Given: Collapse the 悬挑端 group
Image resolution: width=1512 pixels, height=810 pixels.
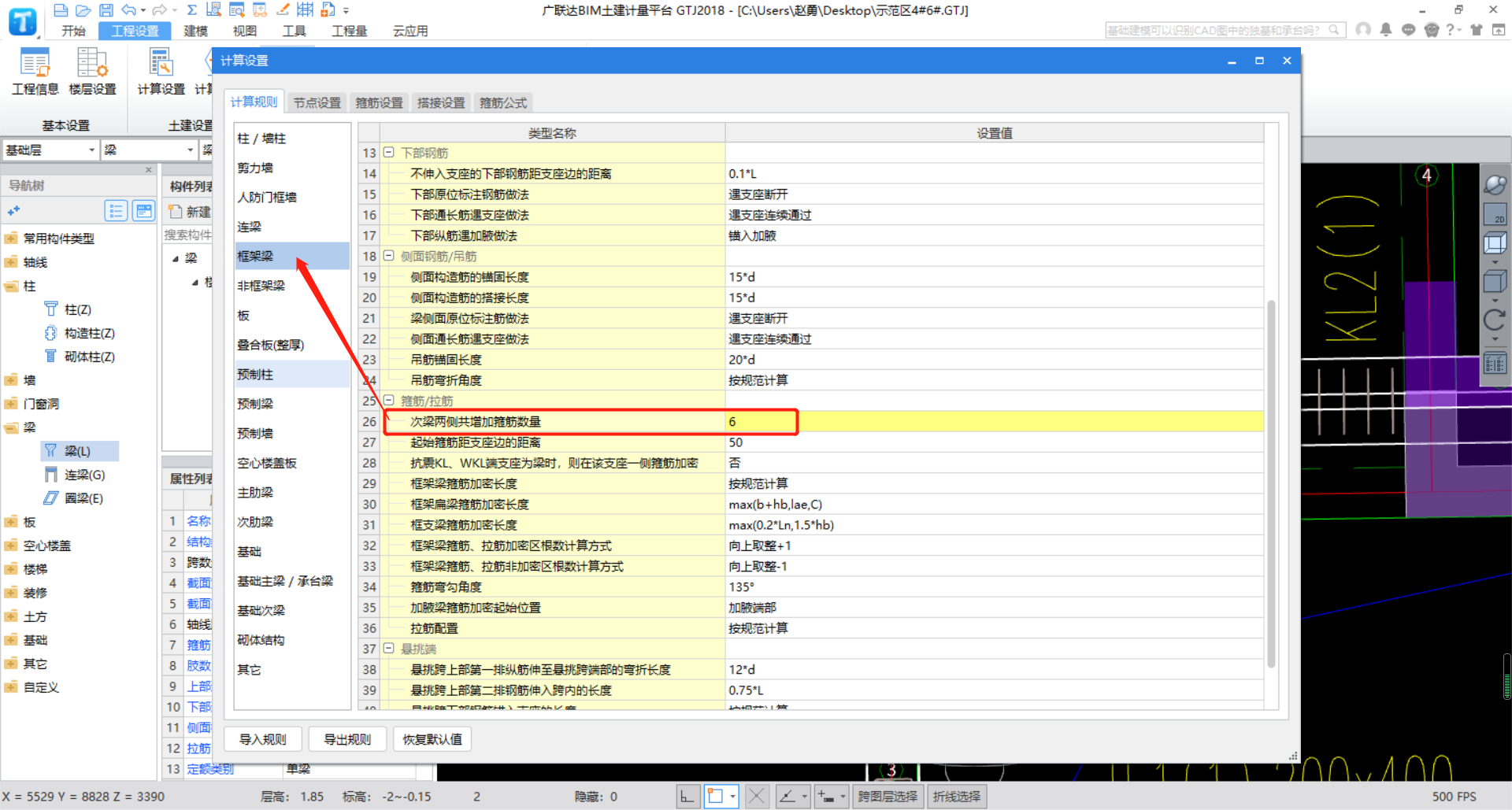Looking at the screenshot, I should [388, 648].
